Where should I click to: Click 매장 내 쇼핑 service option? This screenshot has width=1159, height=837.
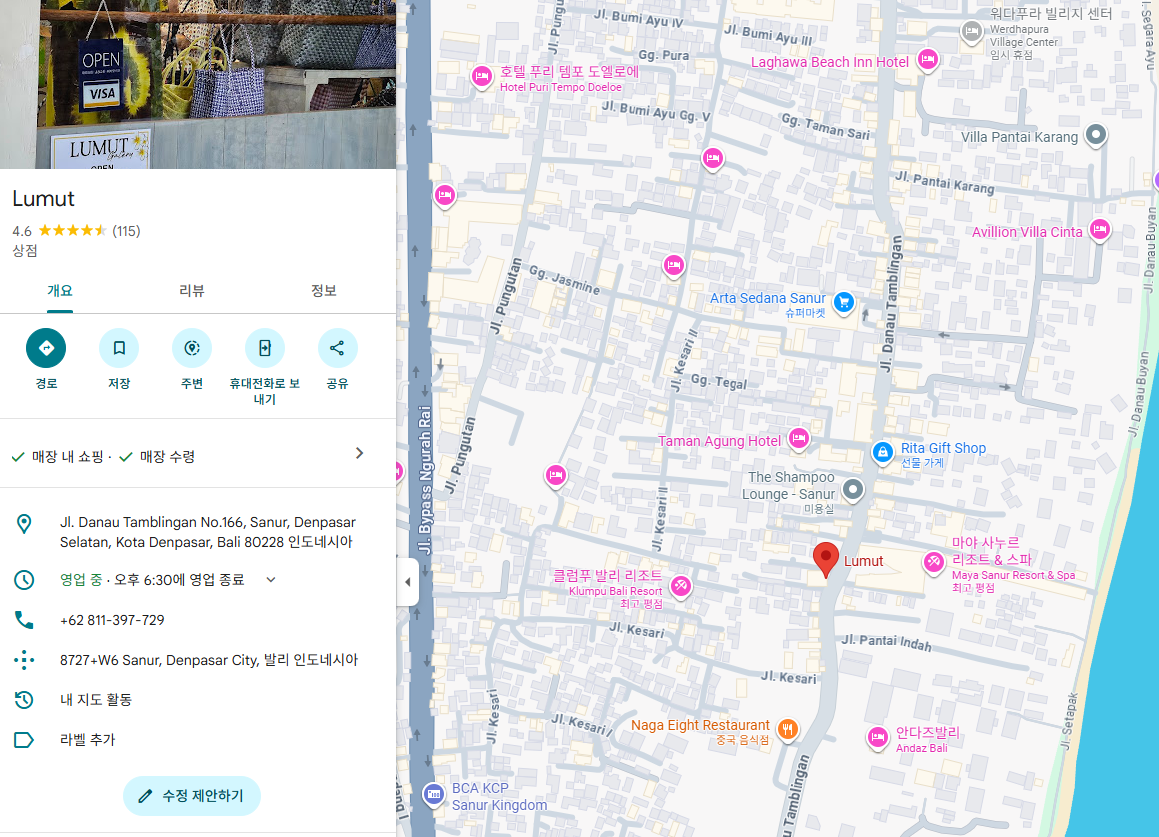click(67, 457)
